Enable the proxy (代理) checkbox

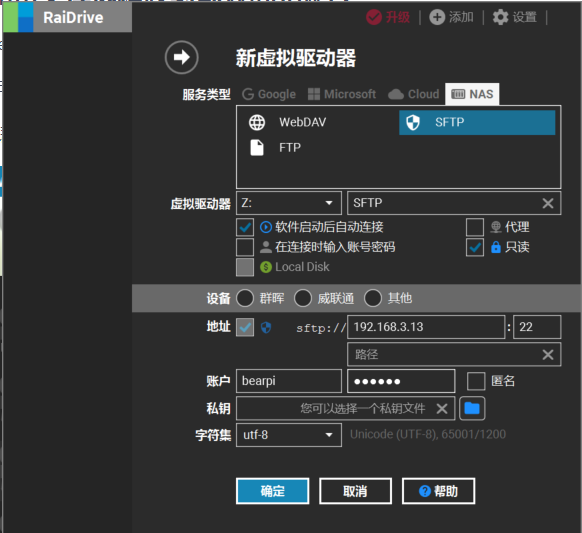point(475,227)
